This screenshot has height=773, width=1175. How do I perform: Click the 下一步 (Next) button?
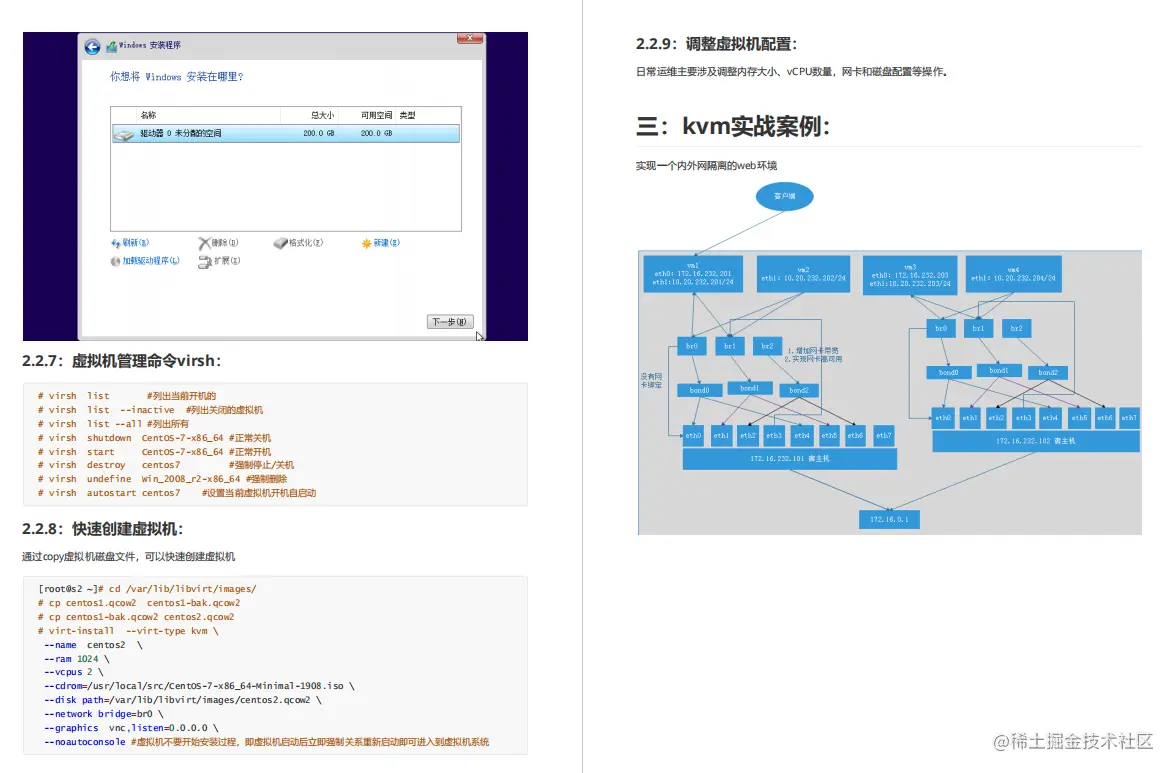pyautogui.click(x=452, y=321)
